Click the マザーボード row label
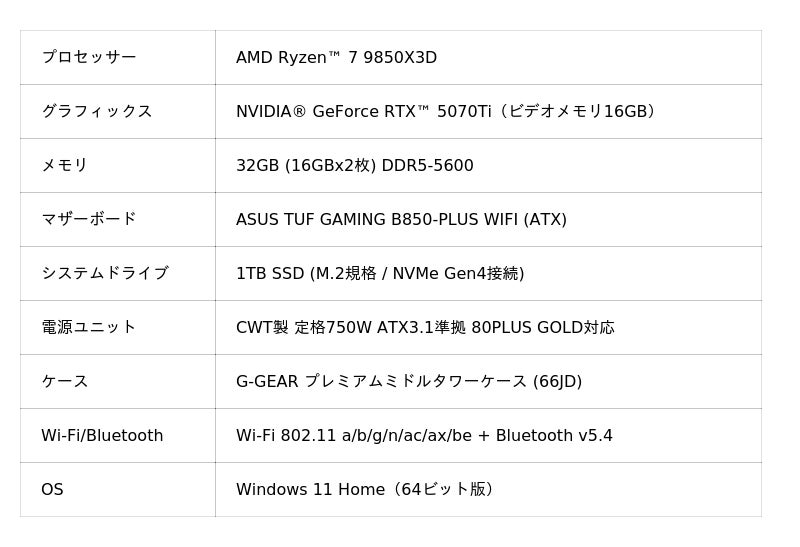 pos(88,219)
